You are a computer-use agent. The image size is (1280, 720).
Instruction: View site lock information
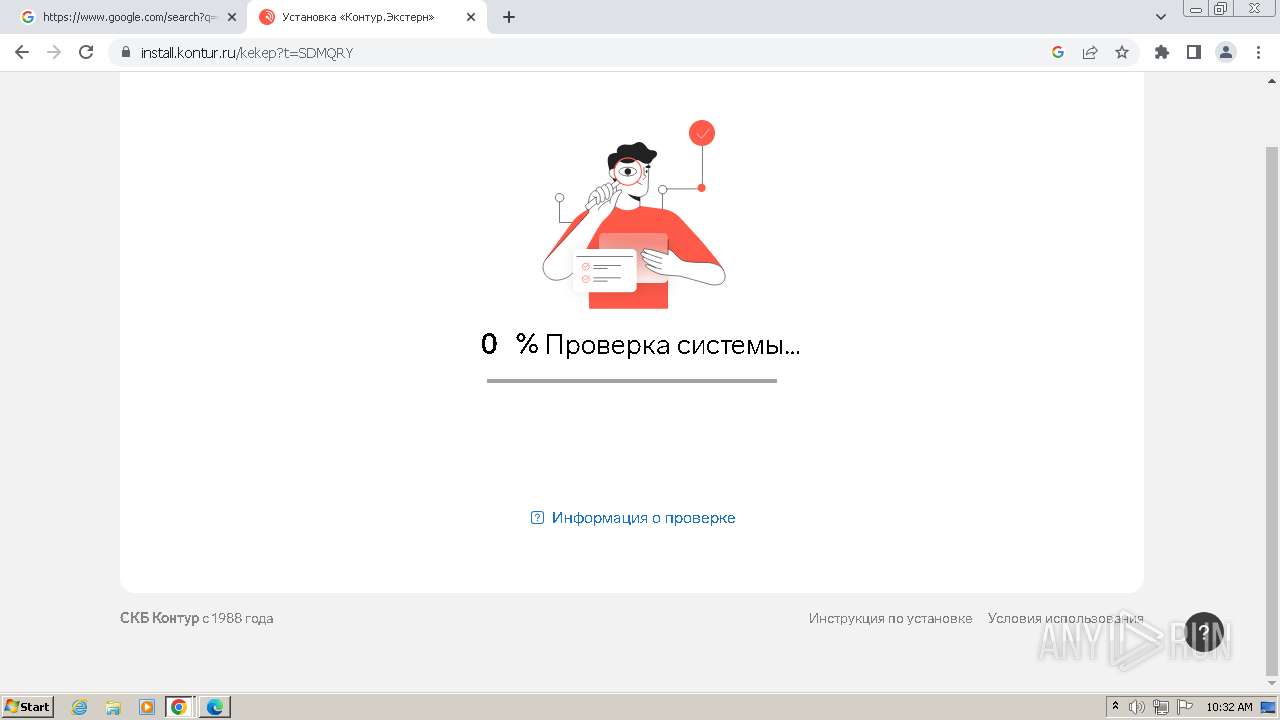[x=126, y=52]
